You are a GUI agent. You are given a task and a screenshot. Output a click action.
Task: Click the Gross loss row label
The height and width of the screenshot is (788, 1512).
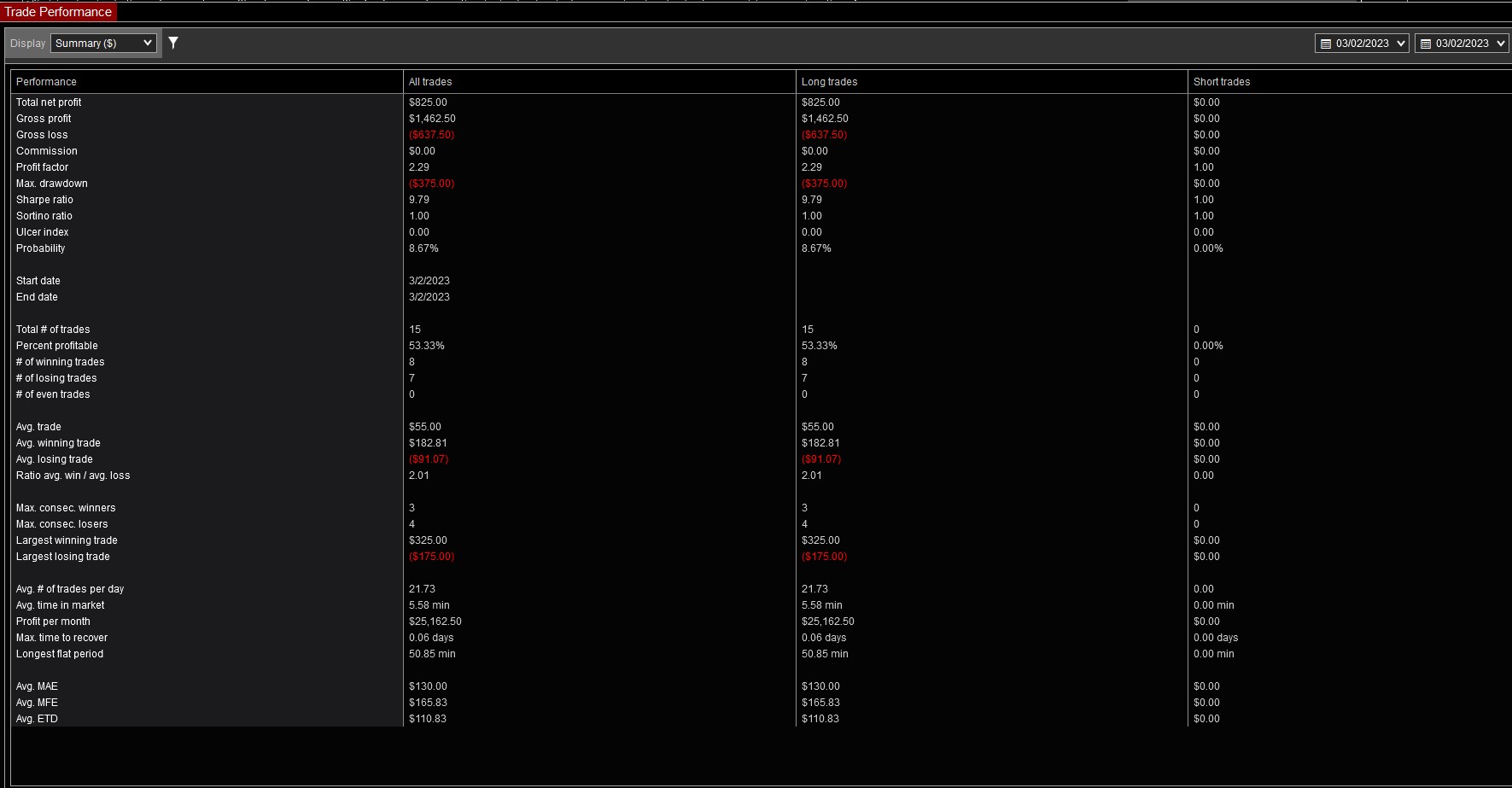(42, 135)
